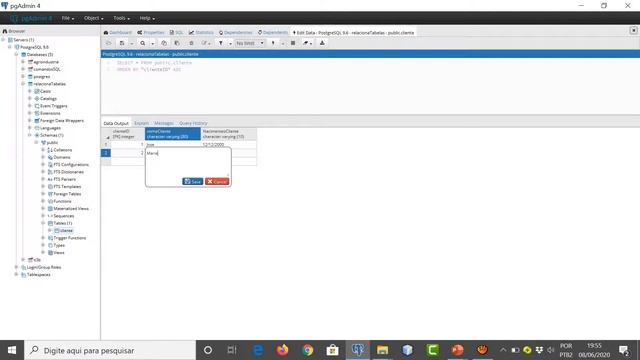Select Trigger Functions in browser tree
The height and width of the screenshot is (360, 640).
(x=70, y=238)
